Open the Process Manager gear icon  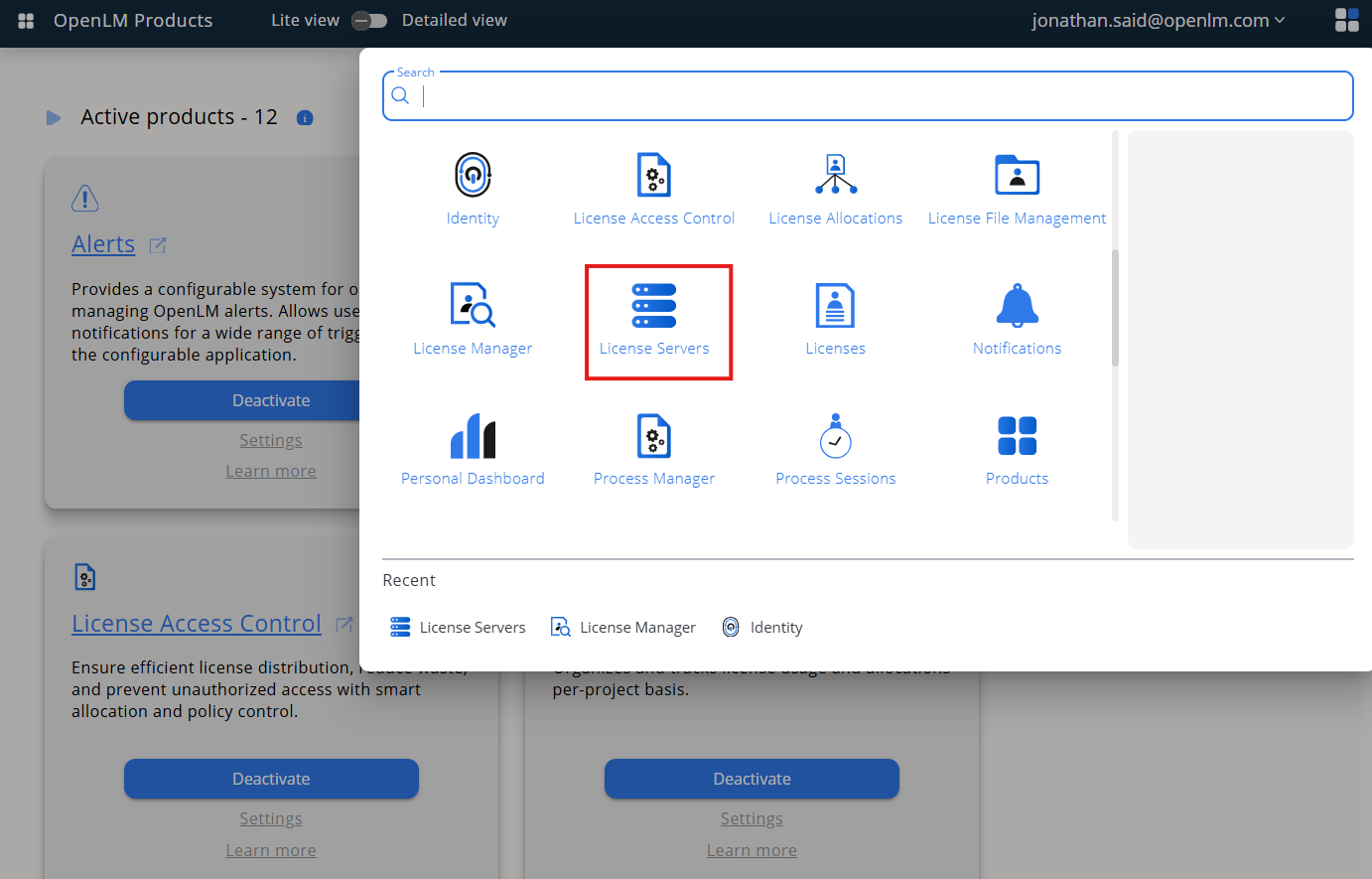coord(653,448)
